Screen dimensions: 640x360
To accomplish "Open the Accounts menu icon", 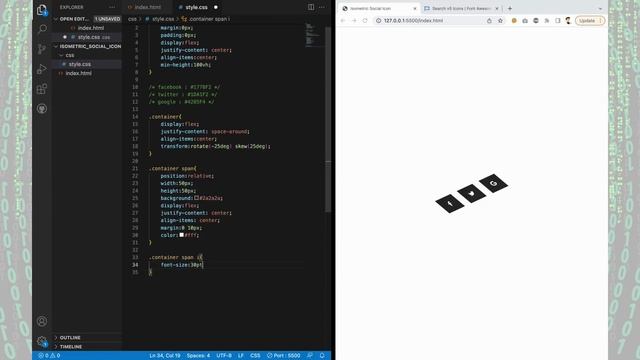I will tap(42, 321).
